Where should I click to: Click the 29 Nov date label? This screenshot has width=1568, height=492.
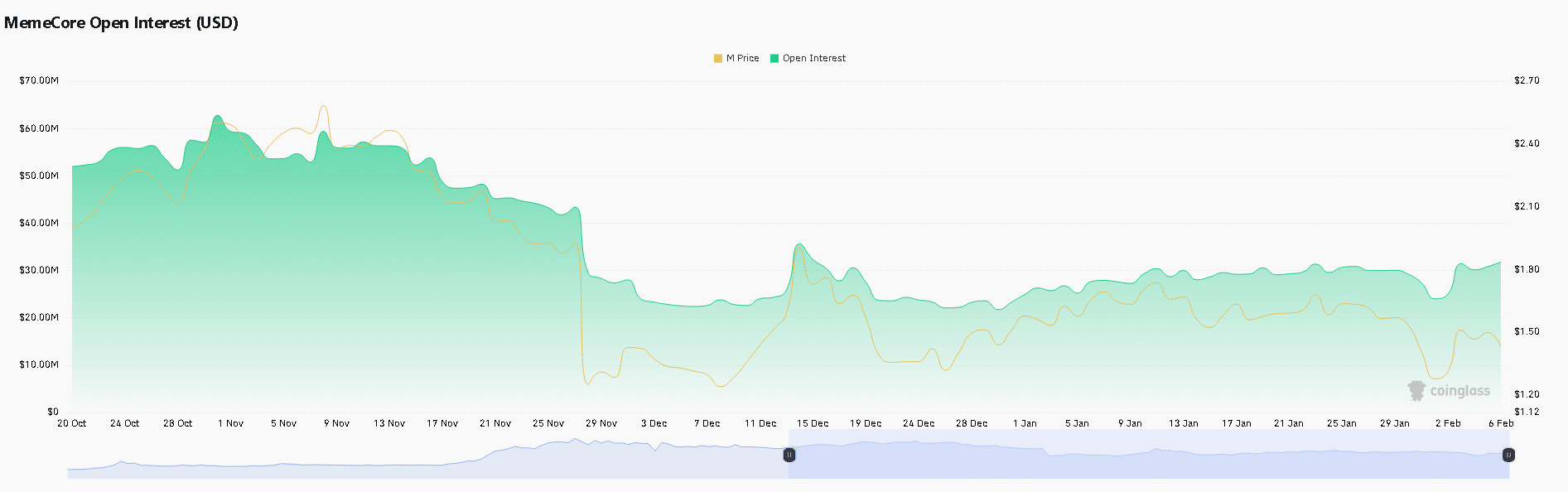pos(601,423)
